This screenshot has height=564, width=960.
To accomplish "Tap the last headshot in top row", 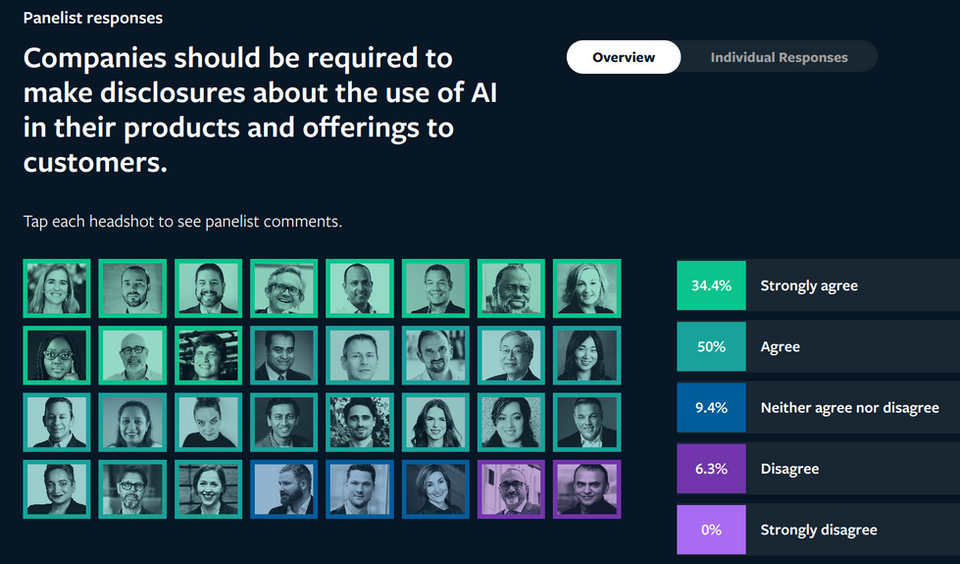I will [x=587, y=288].
